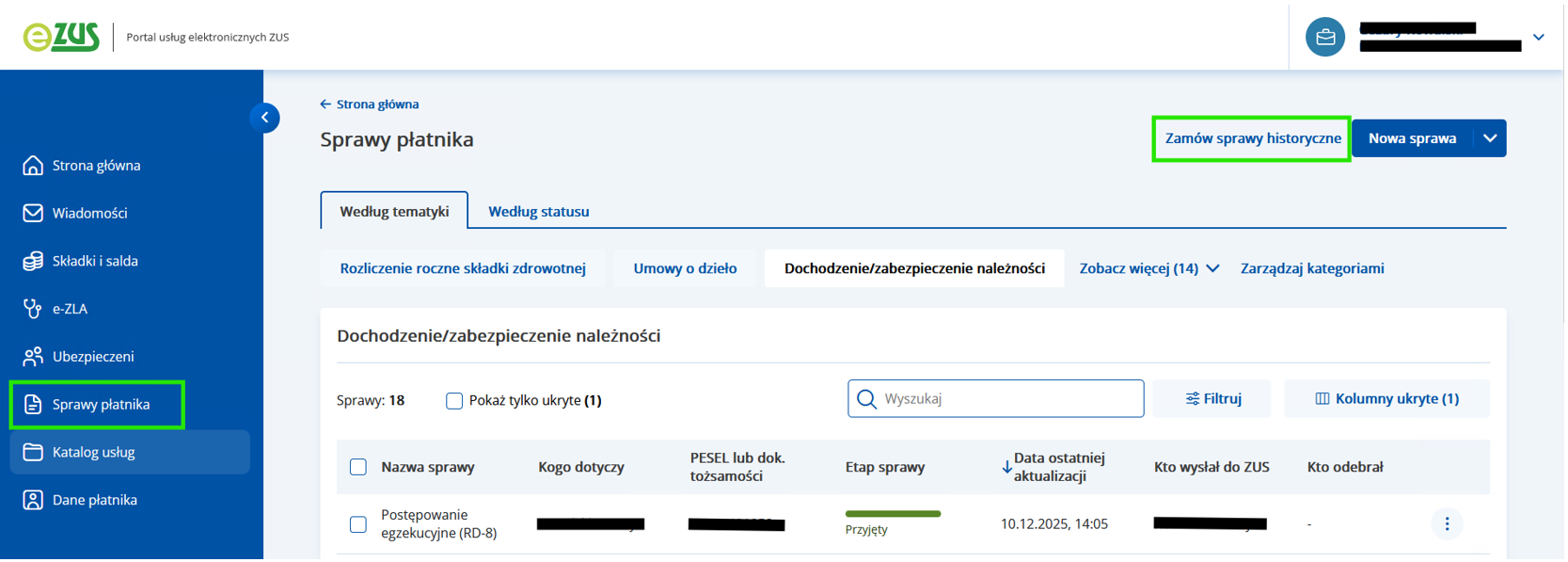Switch to Według statusu tab
This screenshot has width=1568, height=562.
[538, 212]
